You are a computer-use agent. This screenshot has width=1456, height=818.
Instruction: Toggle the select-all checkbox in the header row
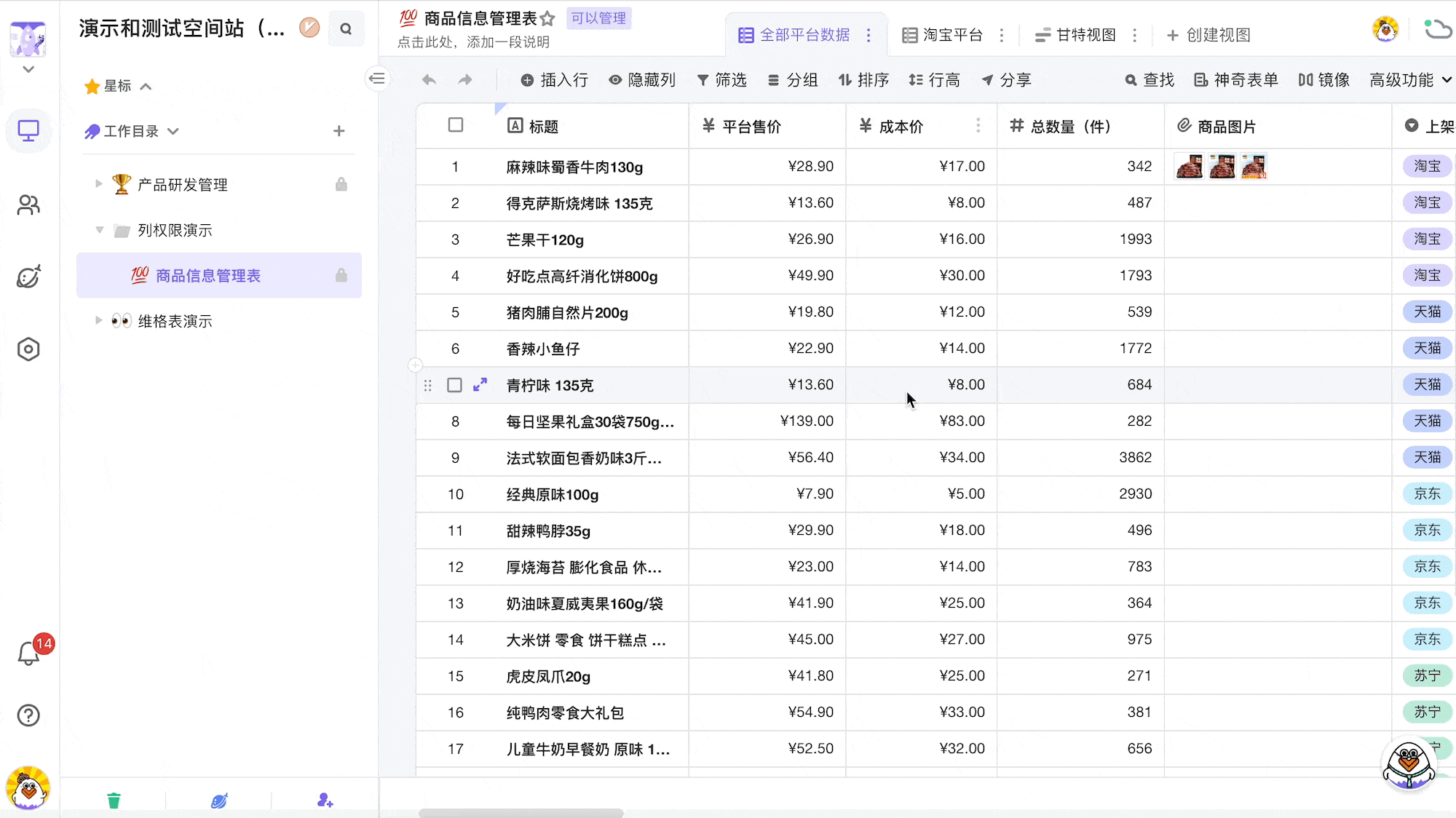(455, 125)
